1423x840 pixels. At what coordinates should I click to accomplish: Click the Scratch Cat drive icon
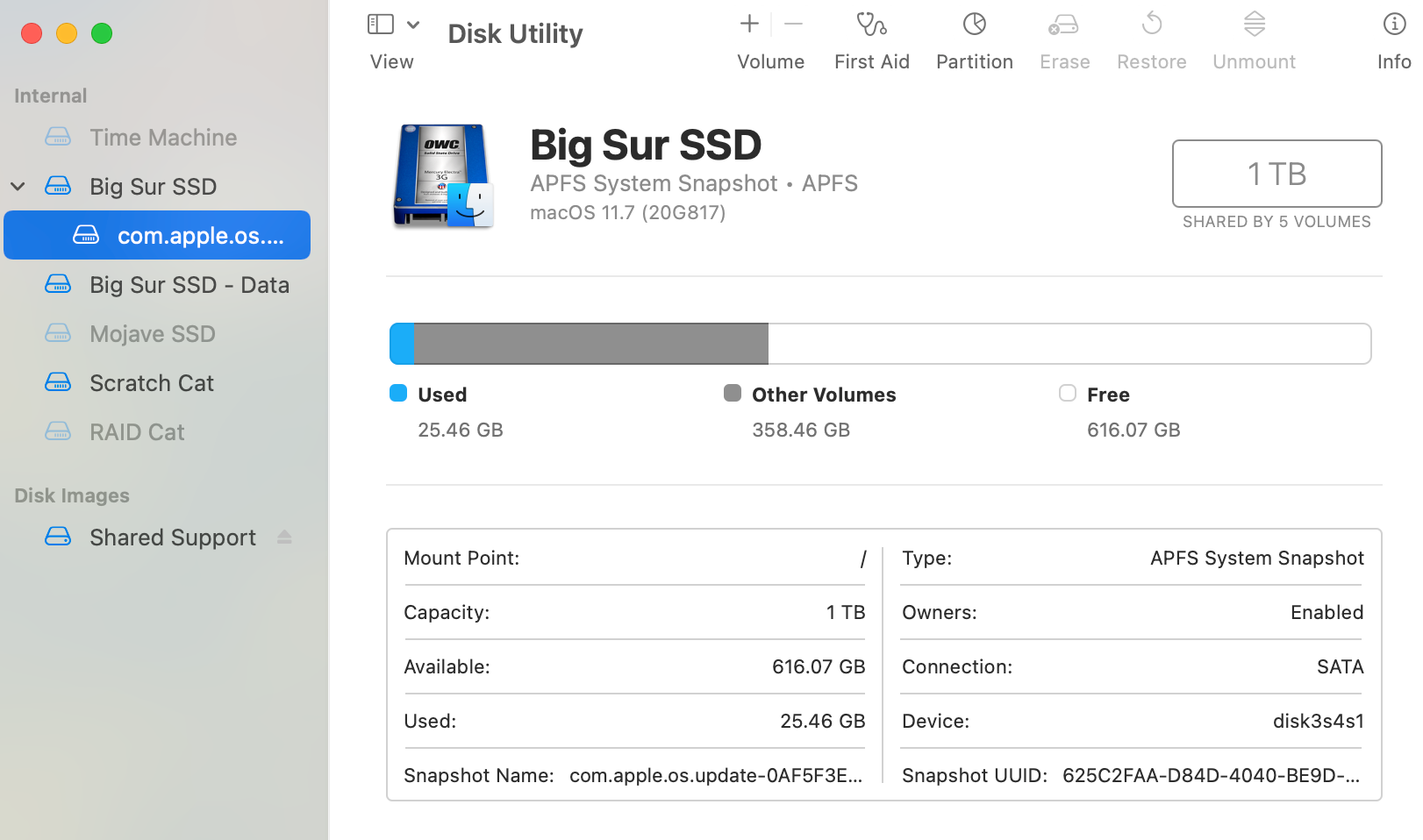pos(58,382)
